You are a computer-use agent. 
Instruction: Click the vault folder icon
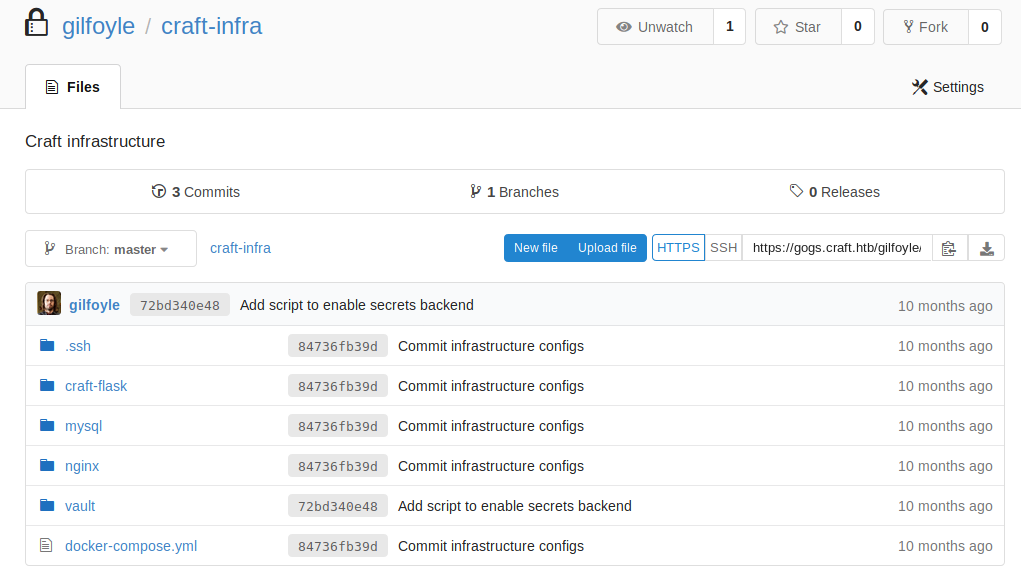[x=46, y=506]
